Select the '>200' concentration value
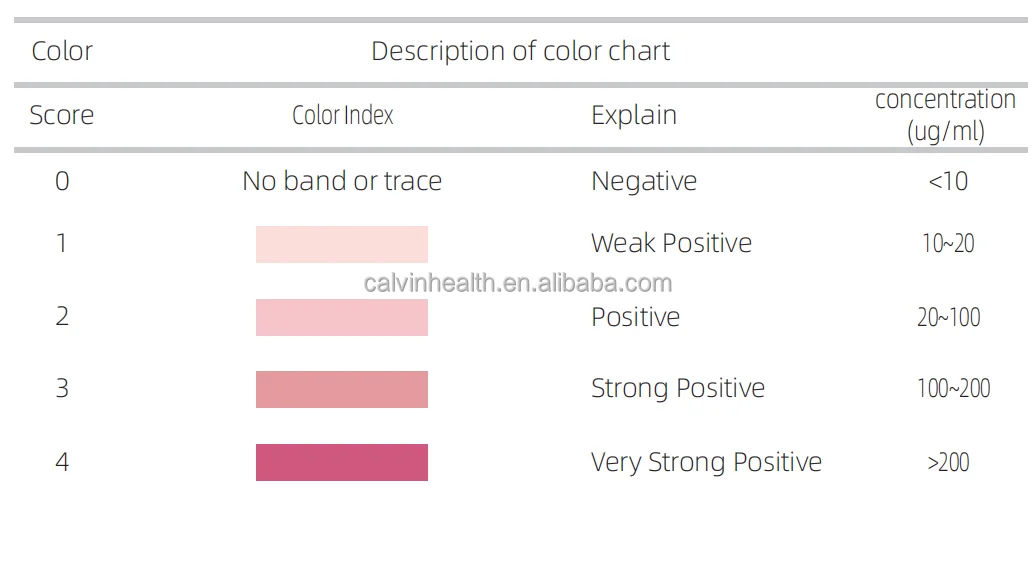 click(x=948, y=462)
